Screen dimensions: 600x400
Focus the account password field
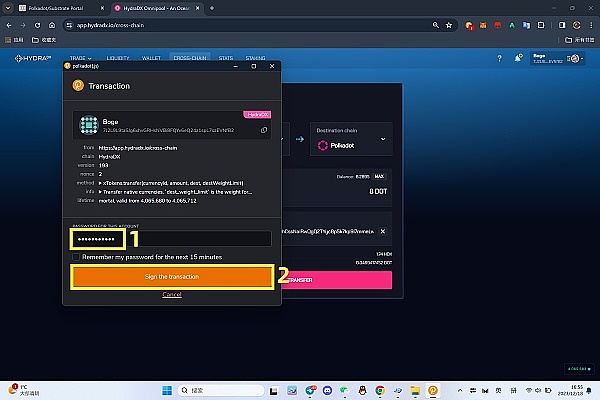(171, 239)
